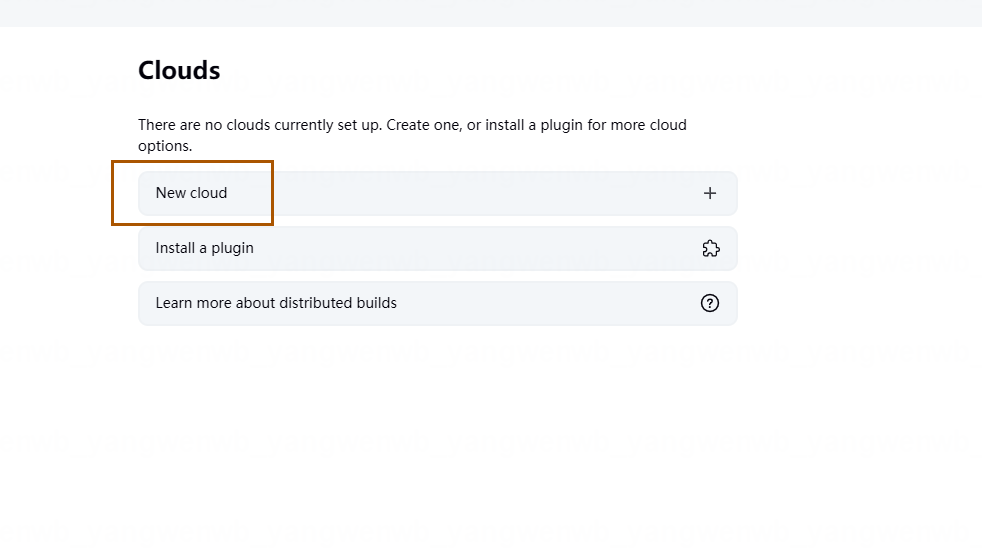Click the plus icon beside New cloud

pos(710,193)
